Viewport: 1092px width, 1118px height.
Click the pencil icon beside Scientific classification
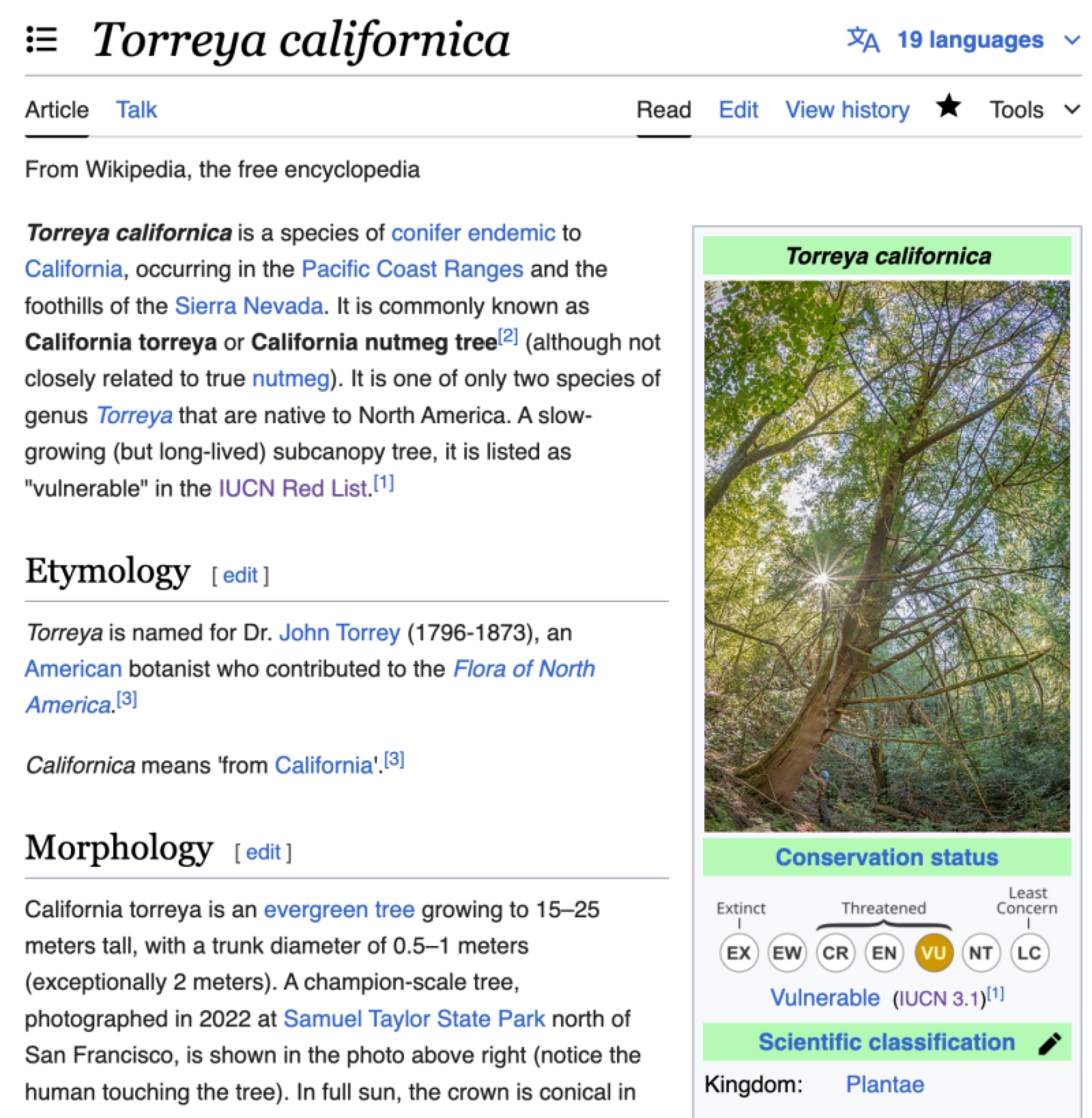(x=1050, y=1043)
